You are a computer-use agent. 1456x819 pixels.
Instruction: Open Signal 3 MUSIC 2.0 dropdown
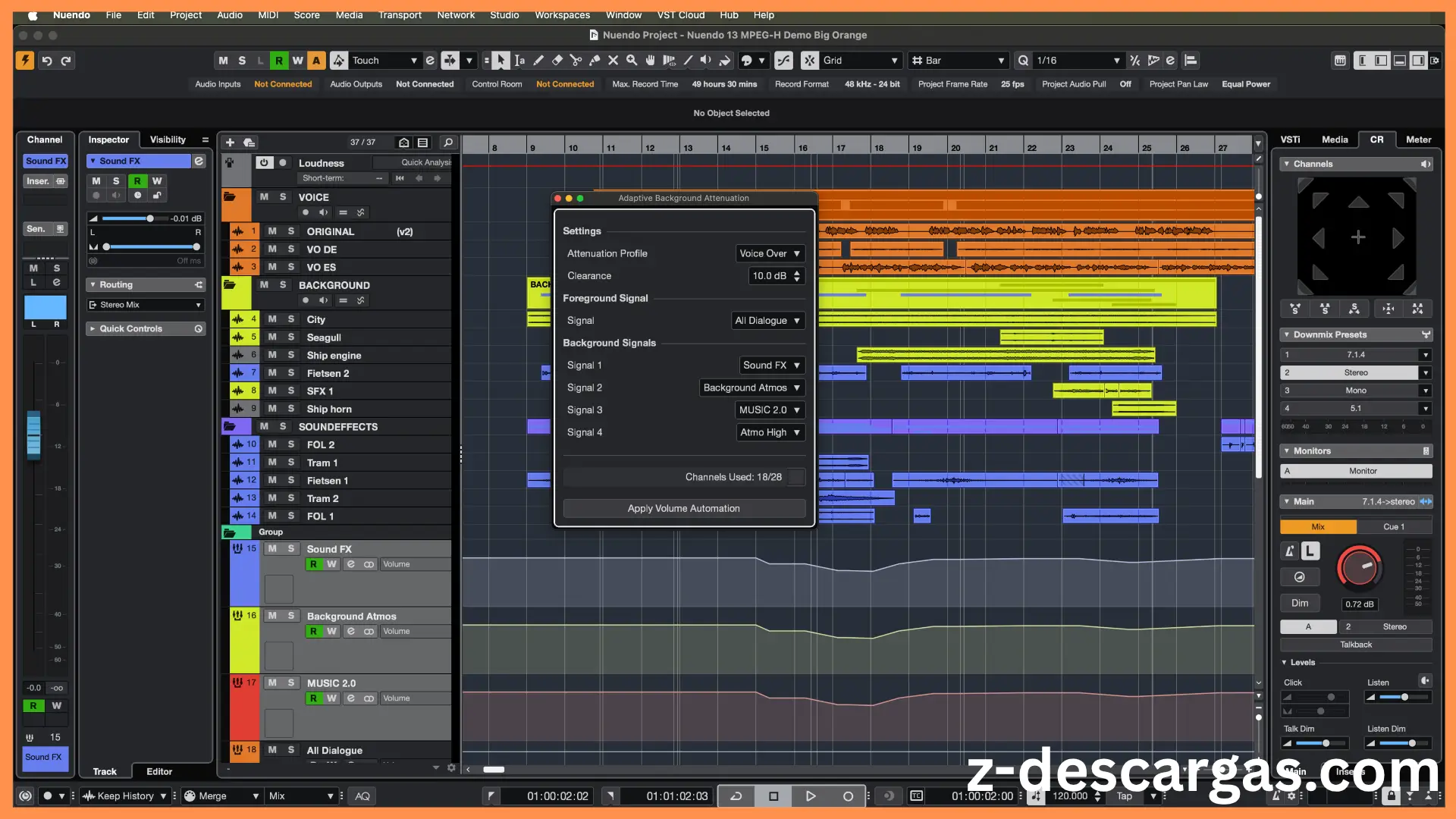[x=770, y=410]
